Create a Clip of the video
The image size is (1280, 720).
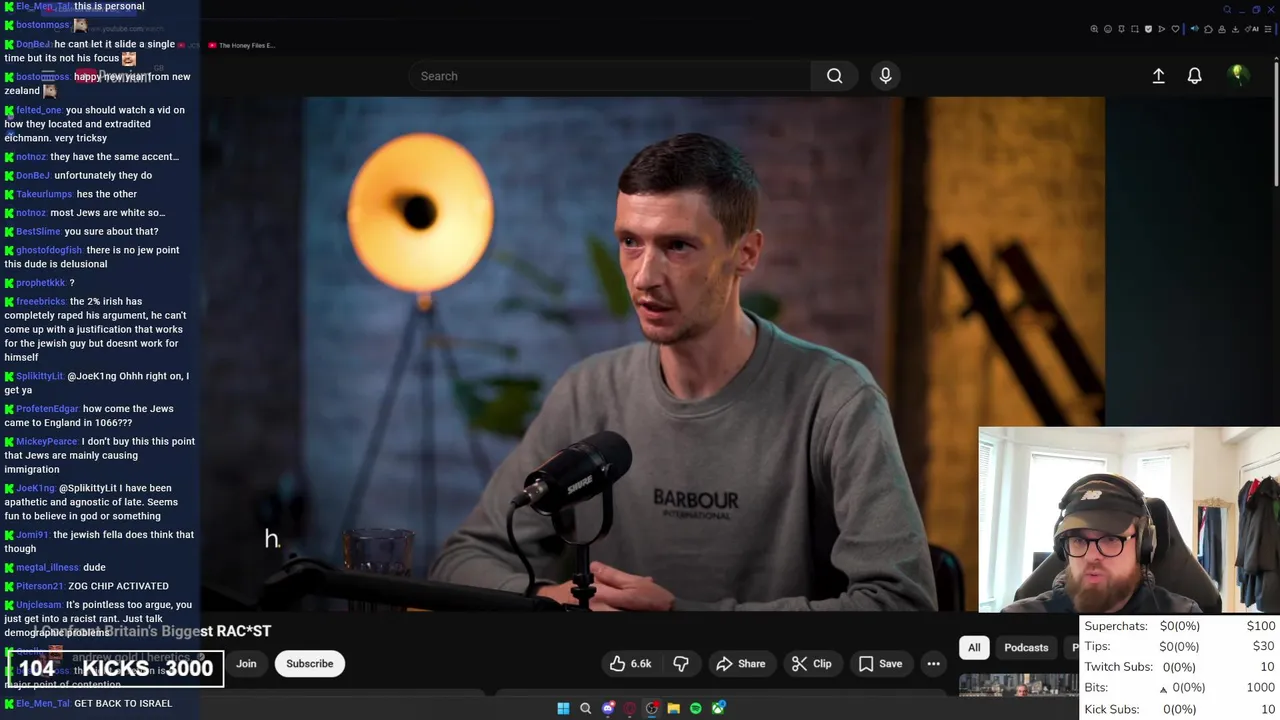(811, 664)
